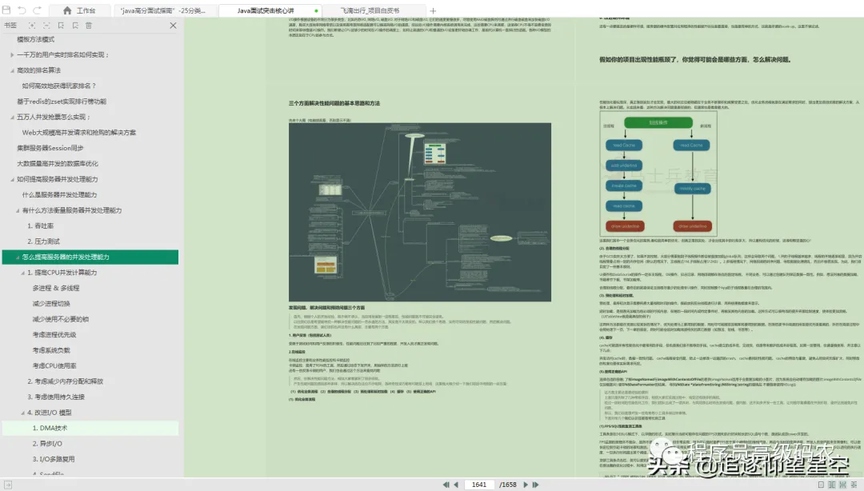Open the 减少使用不必要的锁 bookmark

coord(61,319)
